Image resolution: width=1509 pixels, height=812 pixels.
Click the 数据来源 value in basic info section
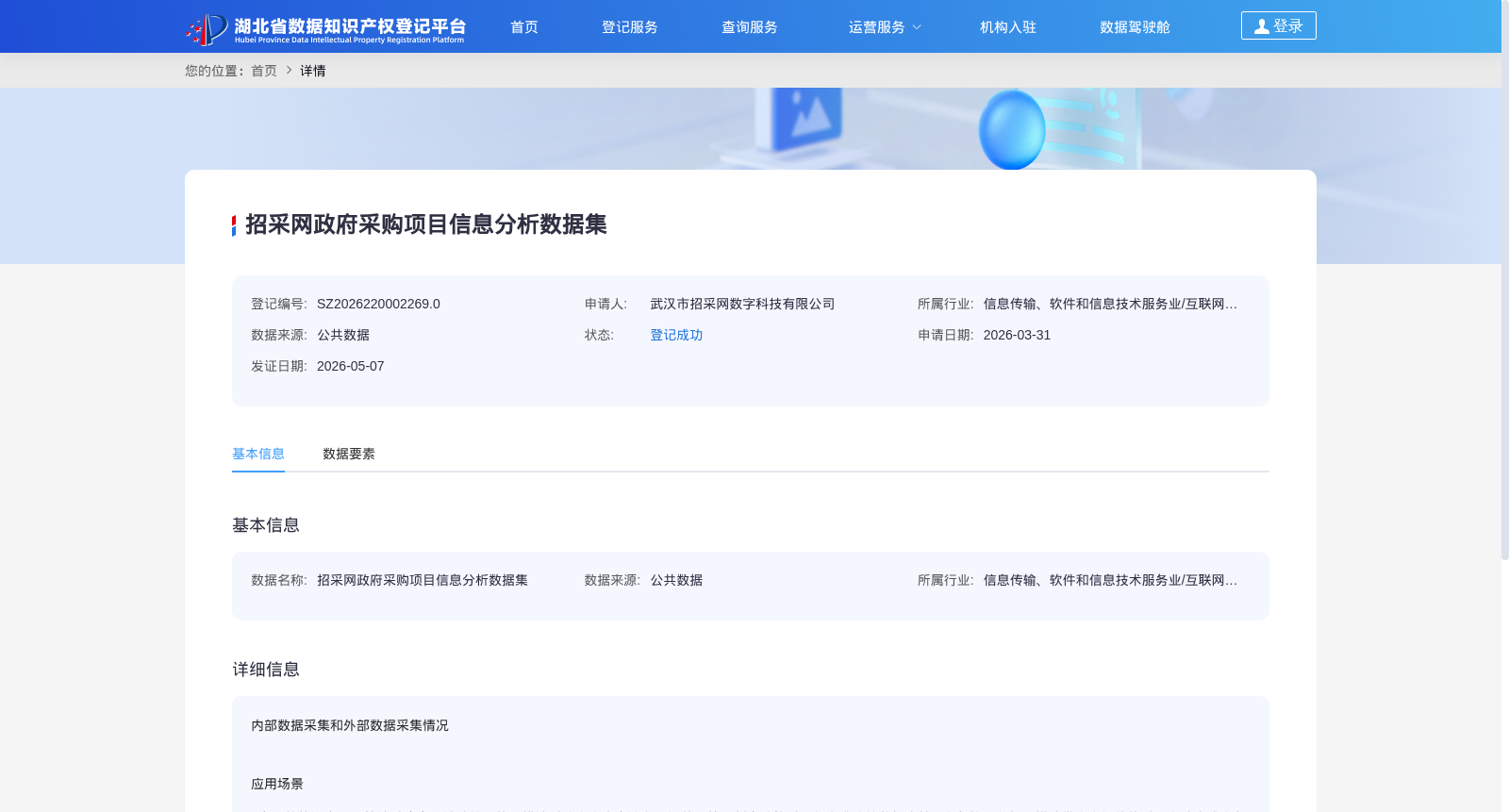click(676, 580)
